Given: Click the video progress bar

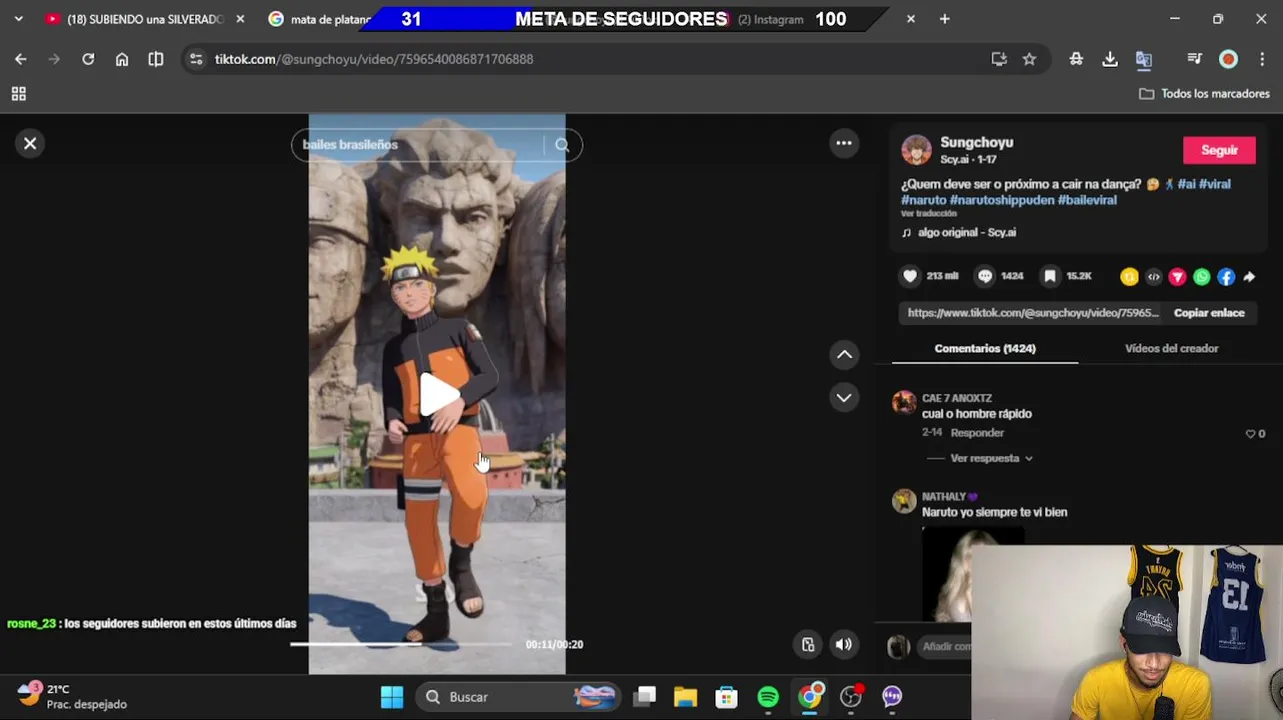Looking at the screenshot, I should 402,644.
